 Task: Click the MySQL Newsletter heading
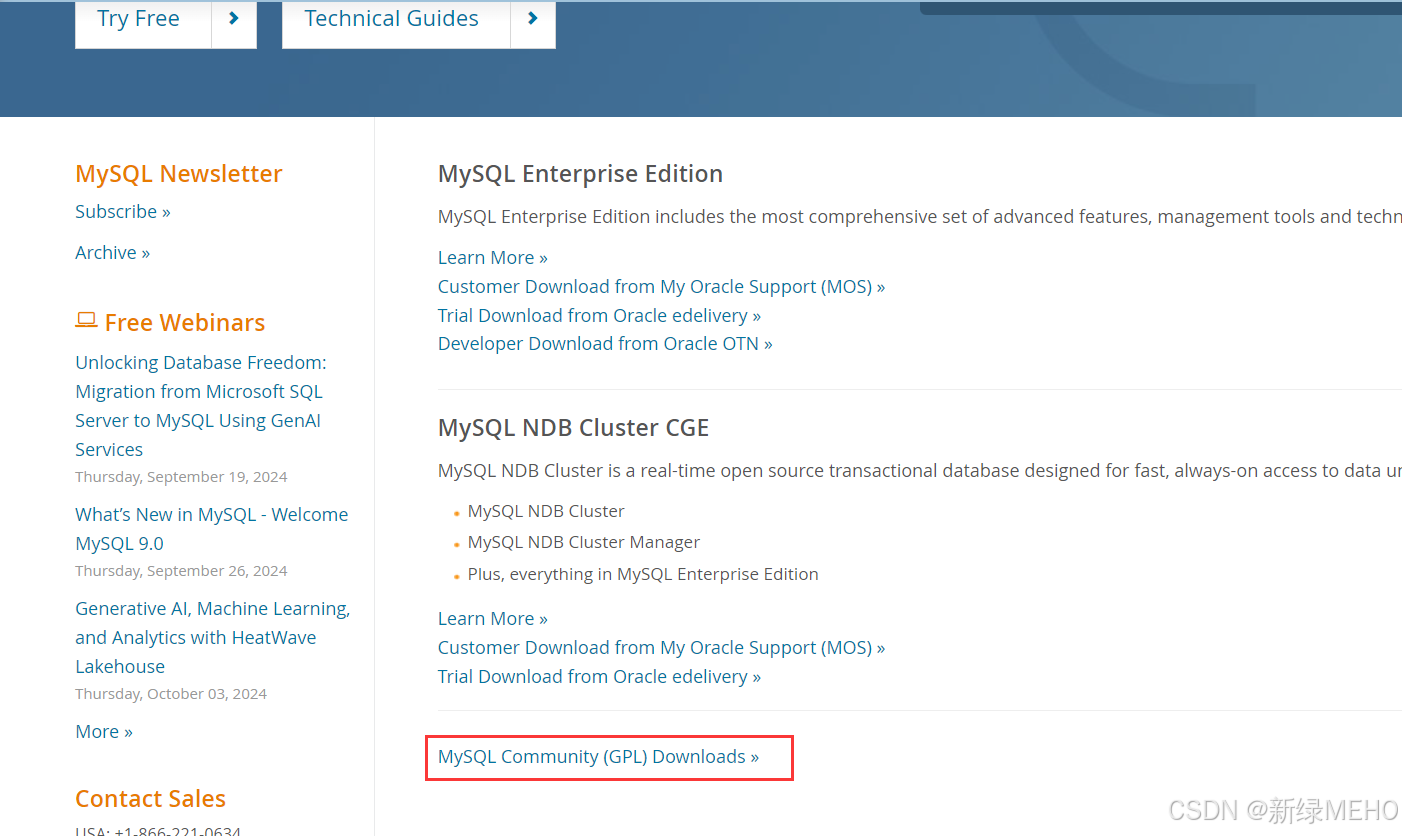(179, 174)
